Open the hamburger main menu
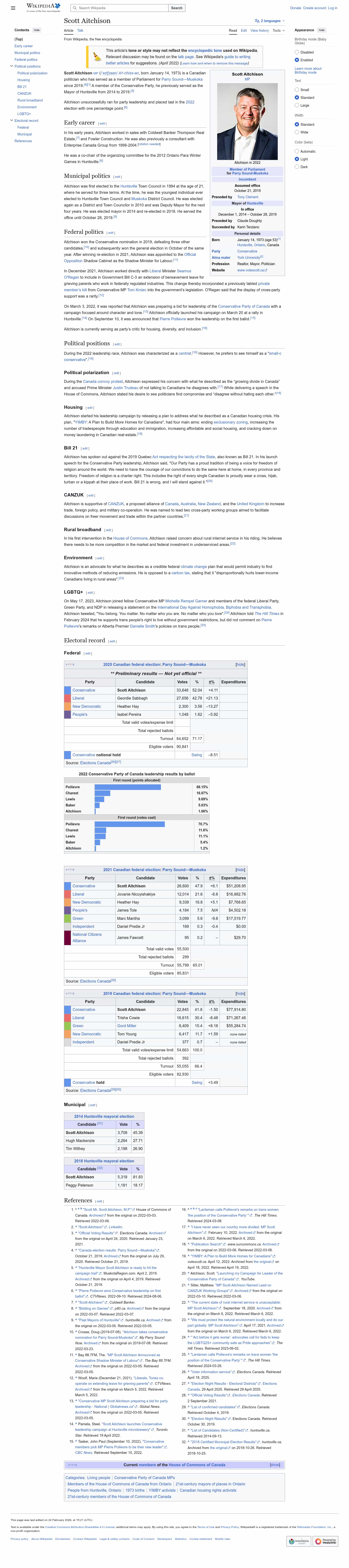The image size is (349, 1568). point(13,8)
